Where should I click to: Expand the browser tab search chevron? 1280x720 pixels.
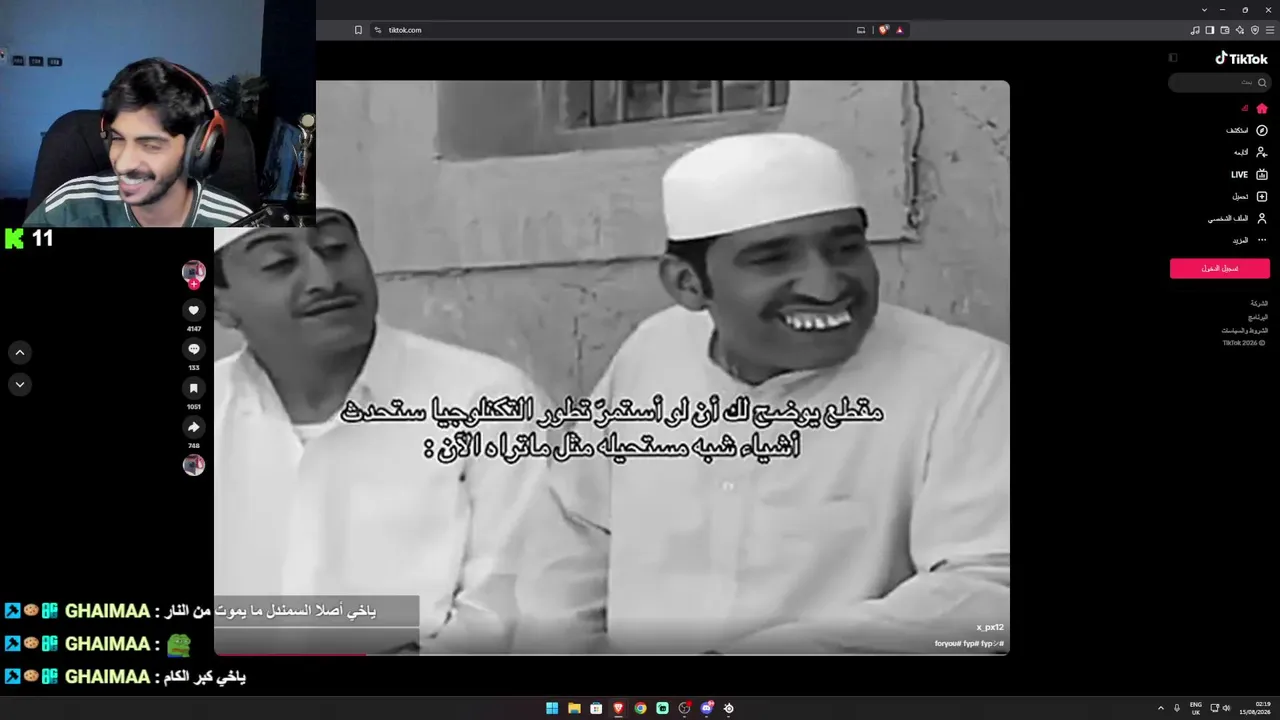tap(1204, 10)
